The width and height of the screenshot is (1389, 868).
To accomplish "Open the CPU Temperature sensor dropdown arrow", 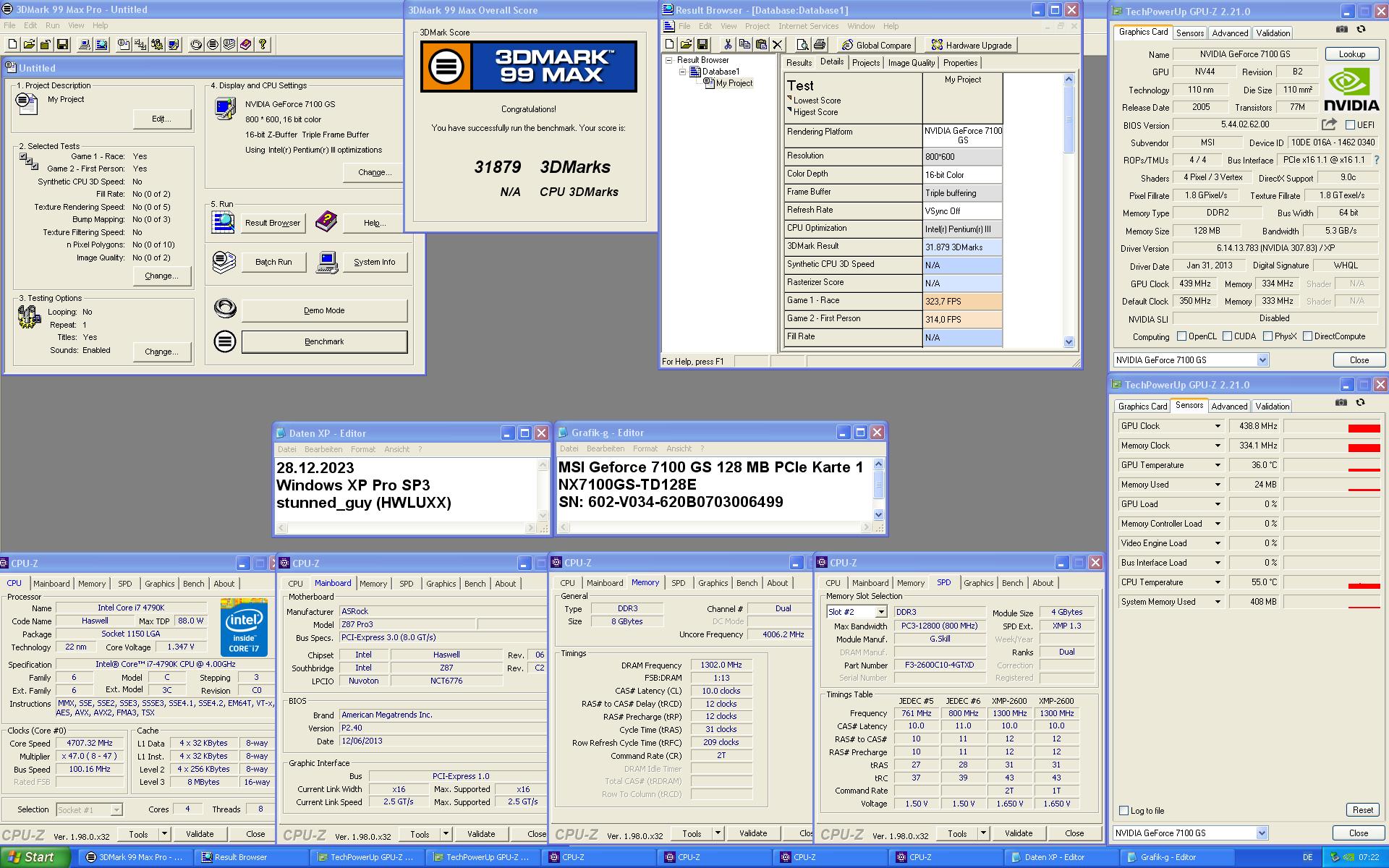I will pos(1218,582).
